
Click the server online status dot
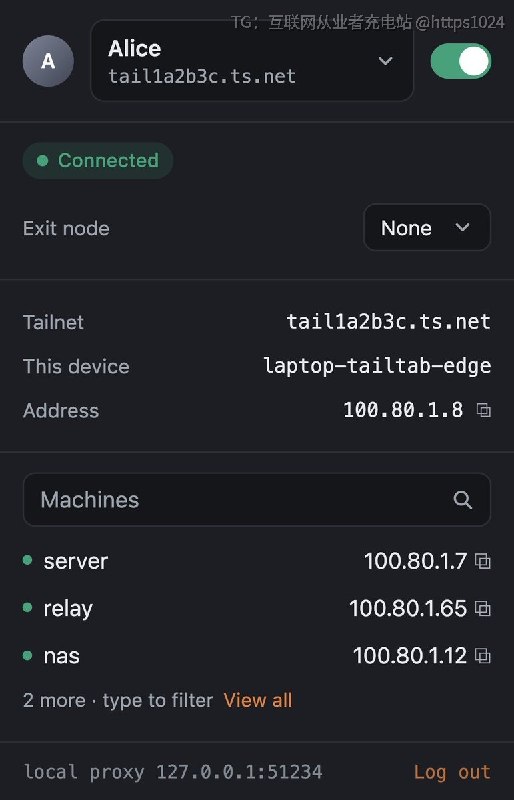coord(28,560)
